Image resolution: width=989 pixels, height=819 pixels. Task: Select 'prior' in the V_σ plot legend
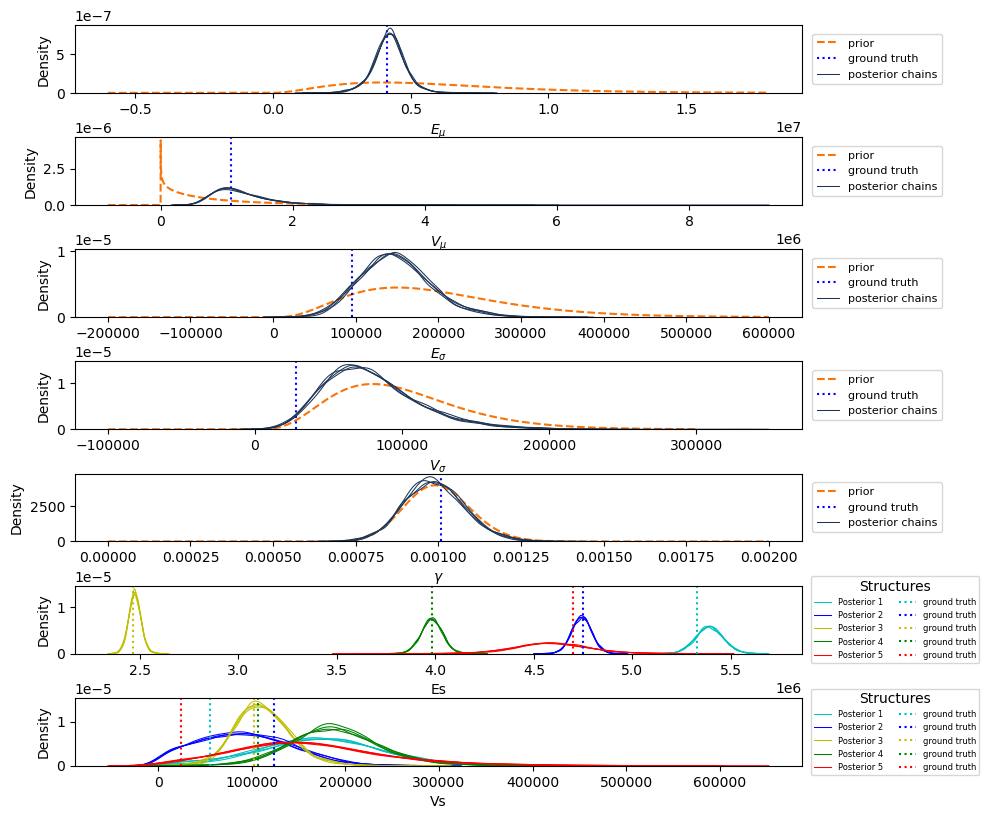pos(860,379)
